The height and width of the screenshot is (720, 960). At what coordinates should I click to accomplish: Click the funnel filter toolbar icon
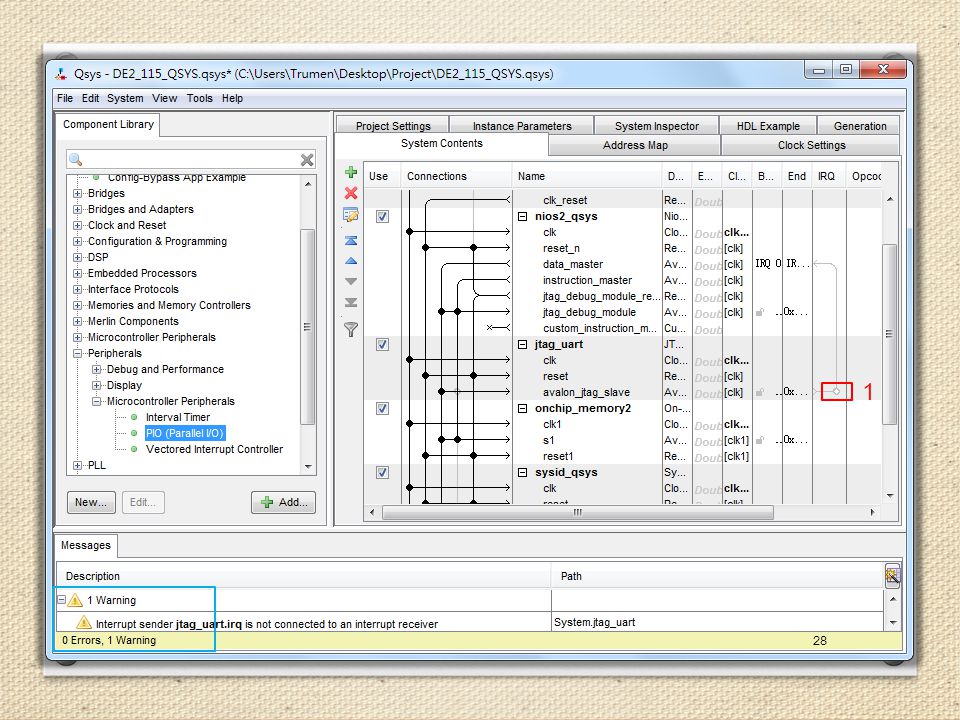point(351,329)
